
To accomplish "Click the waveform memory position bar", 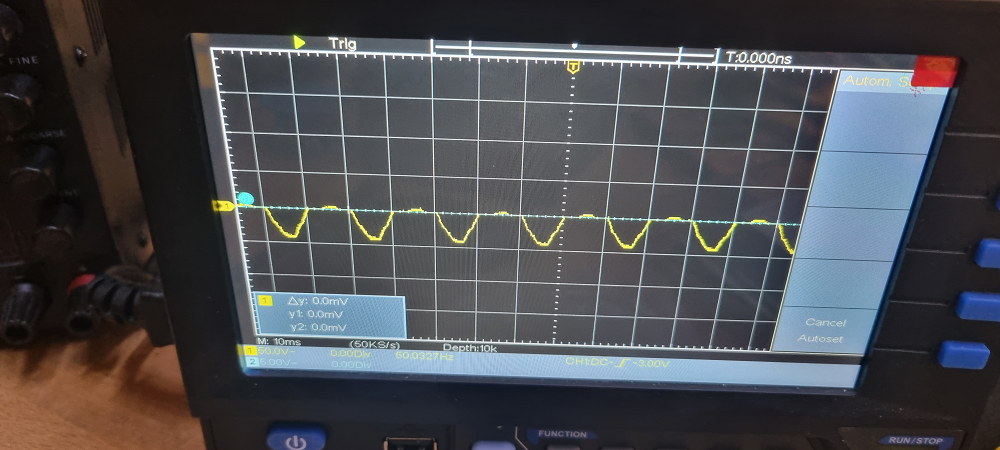I will 573,49.
